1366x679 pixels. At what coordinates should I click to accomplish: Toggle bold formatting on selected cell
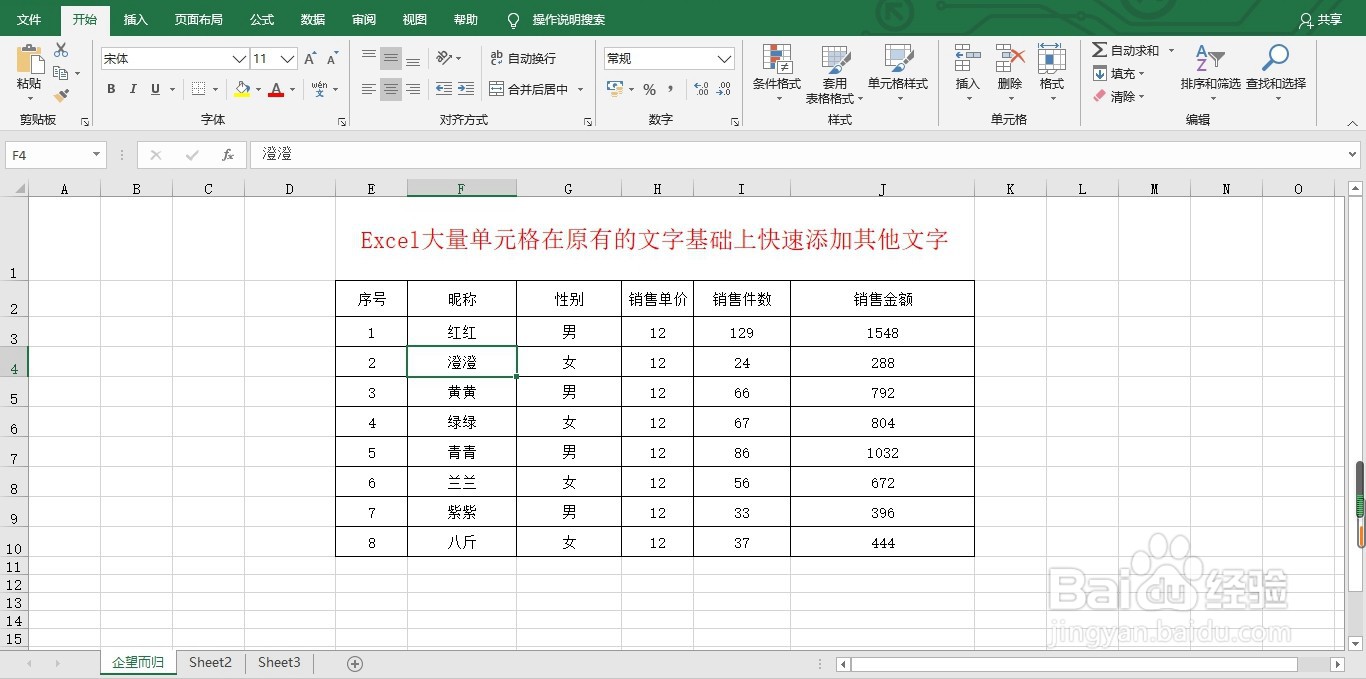pyautogui.click(x=110, y=89)
